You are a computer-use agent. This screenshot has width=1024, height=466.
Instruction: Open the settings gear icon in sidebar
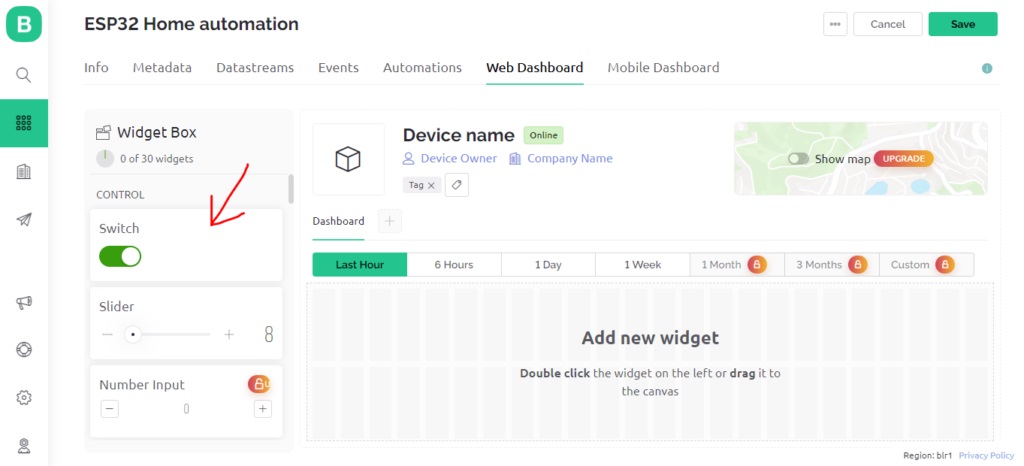coord(24,397)
